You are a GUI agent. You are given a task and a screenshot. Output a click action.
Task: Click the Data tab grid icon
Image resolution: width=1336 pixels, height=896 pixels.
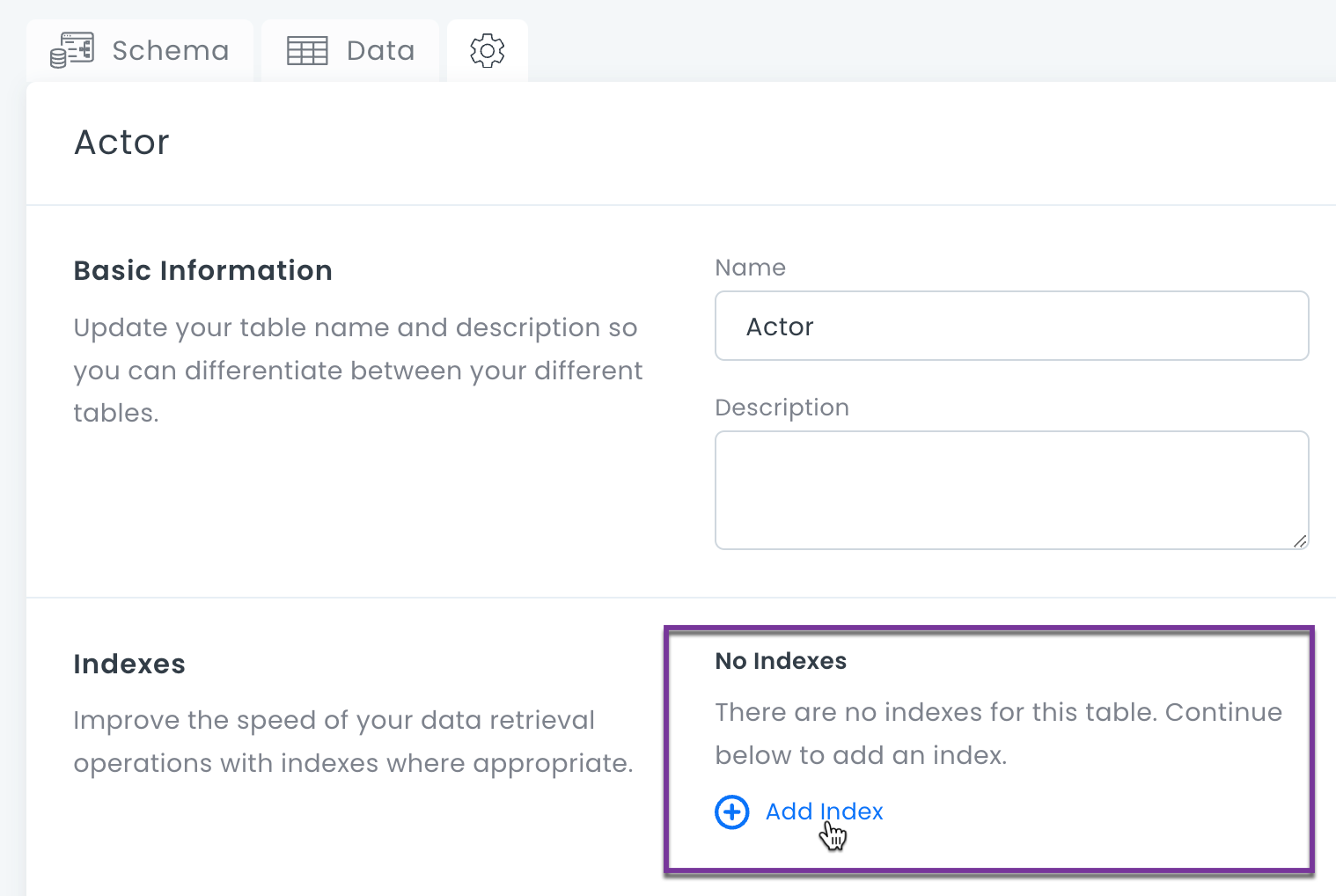tap(307, 51)
